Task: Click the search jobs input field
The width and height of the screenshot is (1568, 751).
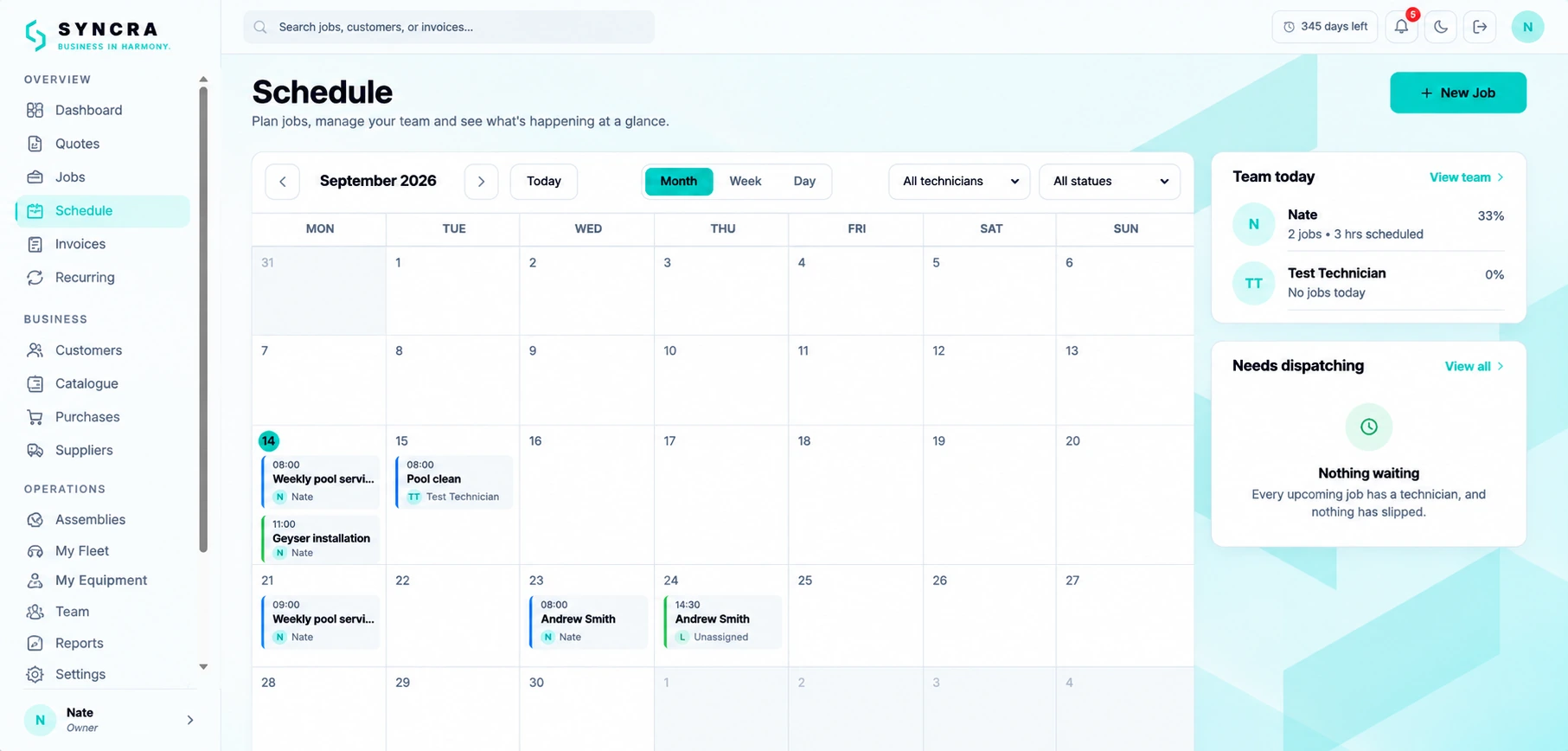Action: pos(449,27)
